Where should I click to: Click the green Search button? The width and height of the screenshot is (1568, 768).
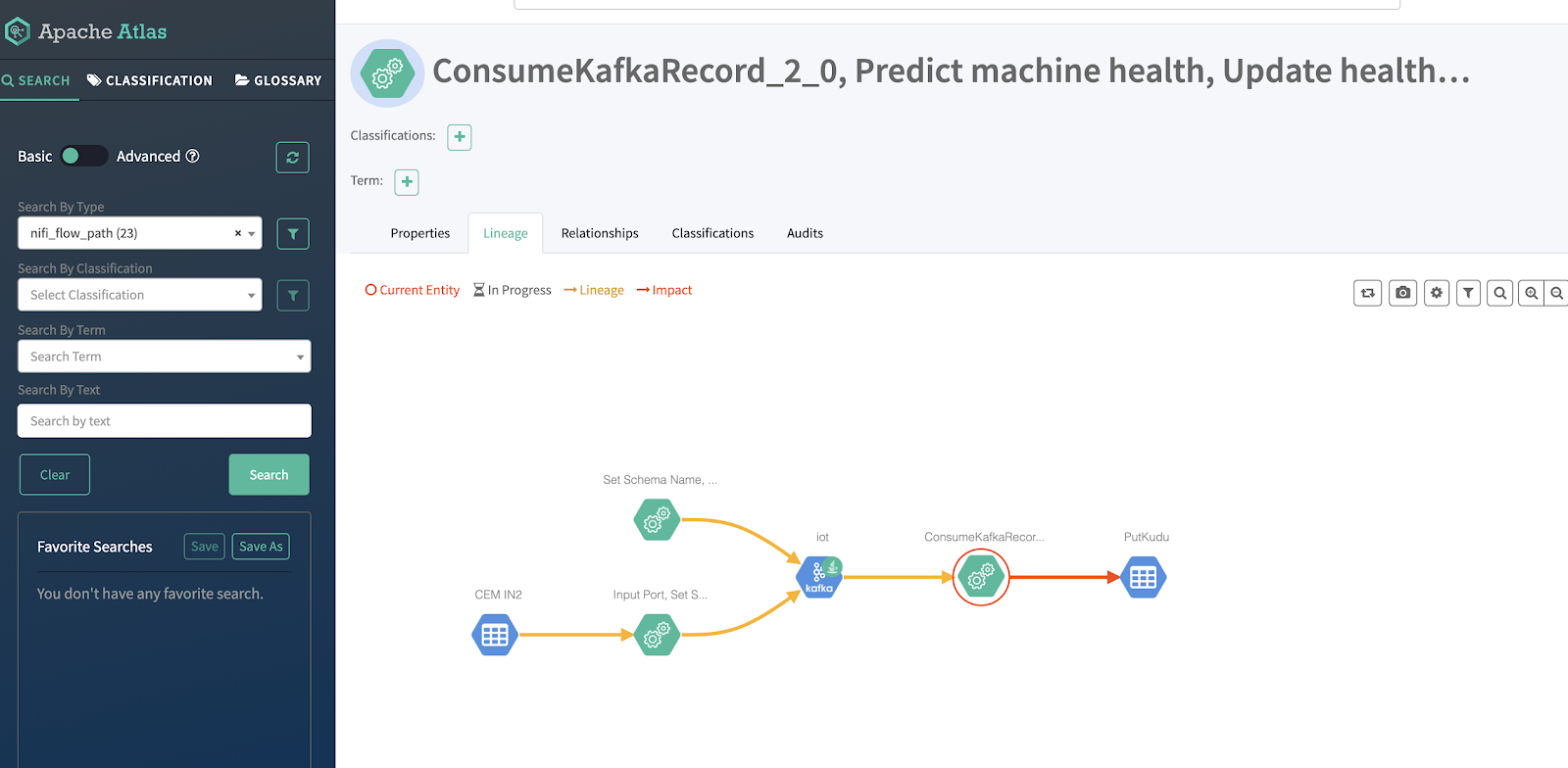pos(269,475)
